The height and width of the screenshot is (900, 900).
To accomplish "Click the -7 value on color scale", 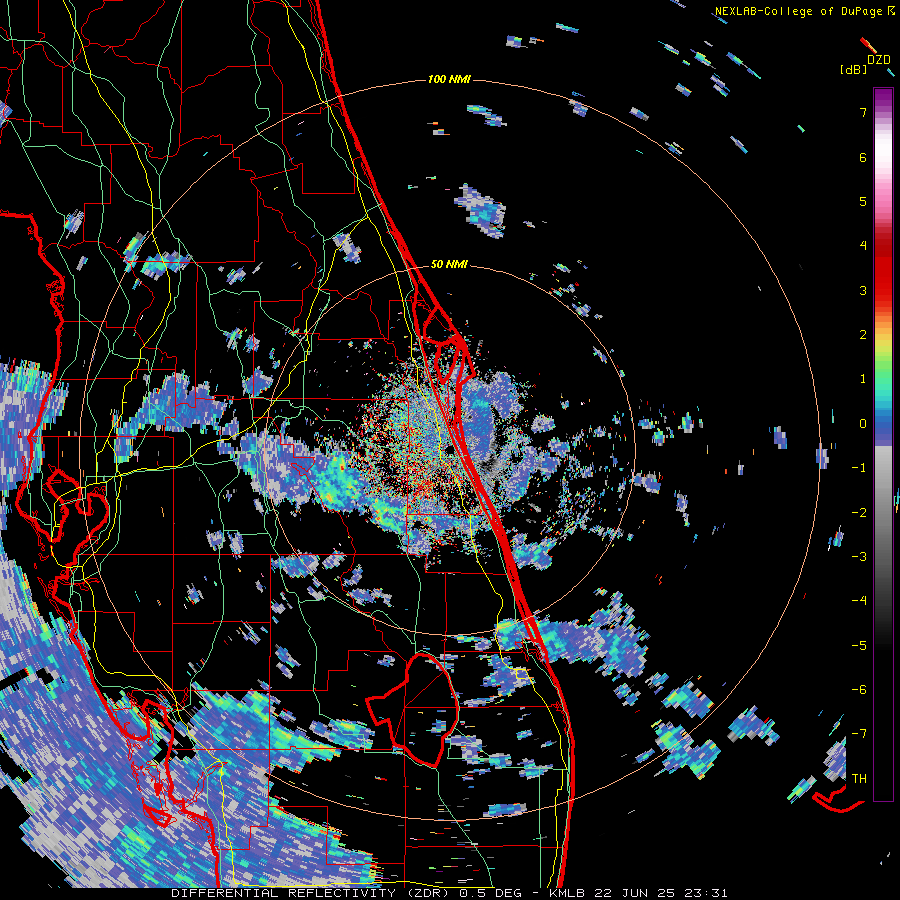I will [x=859, y=734].
